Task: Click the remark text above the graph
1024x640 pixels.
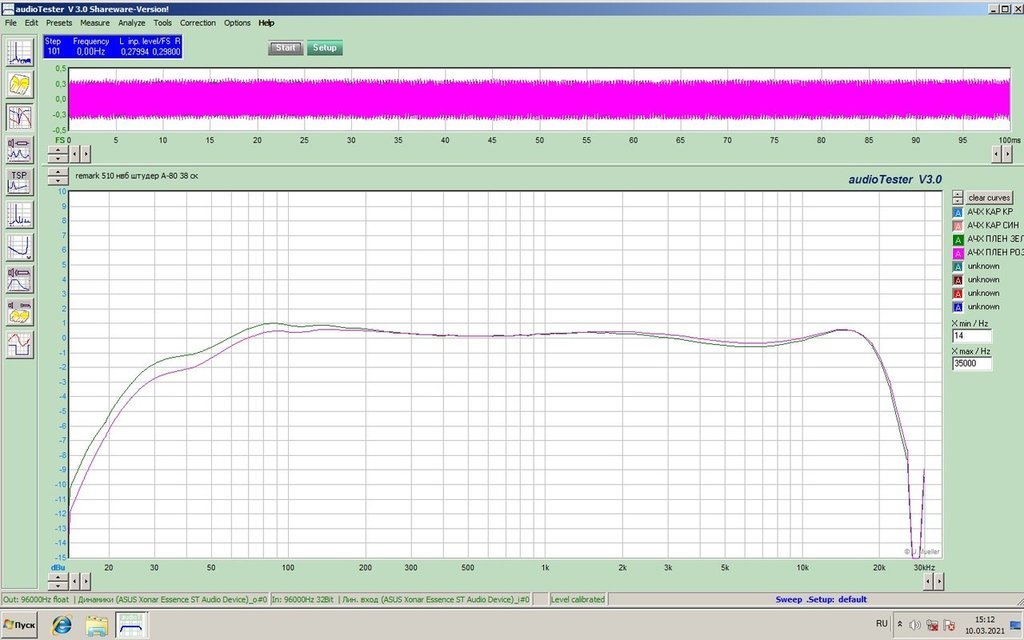Action: [136, 176]
